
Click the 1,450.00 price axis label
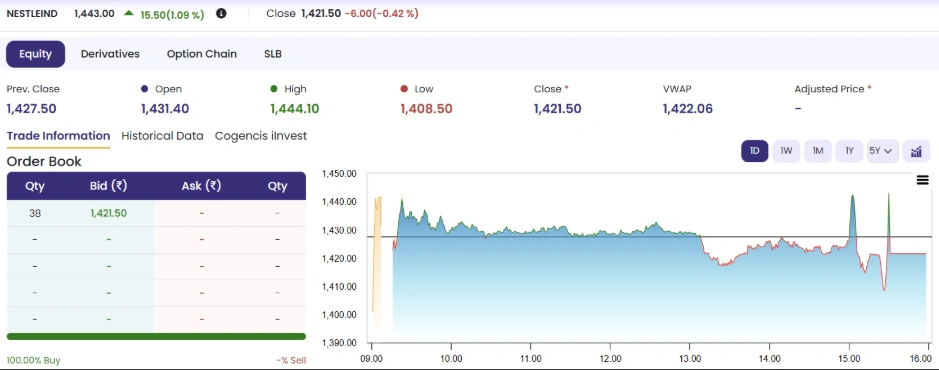pyautogui.click(x=340, y=174)
